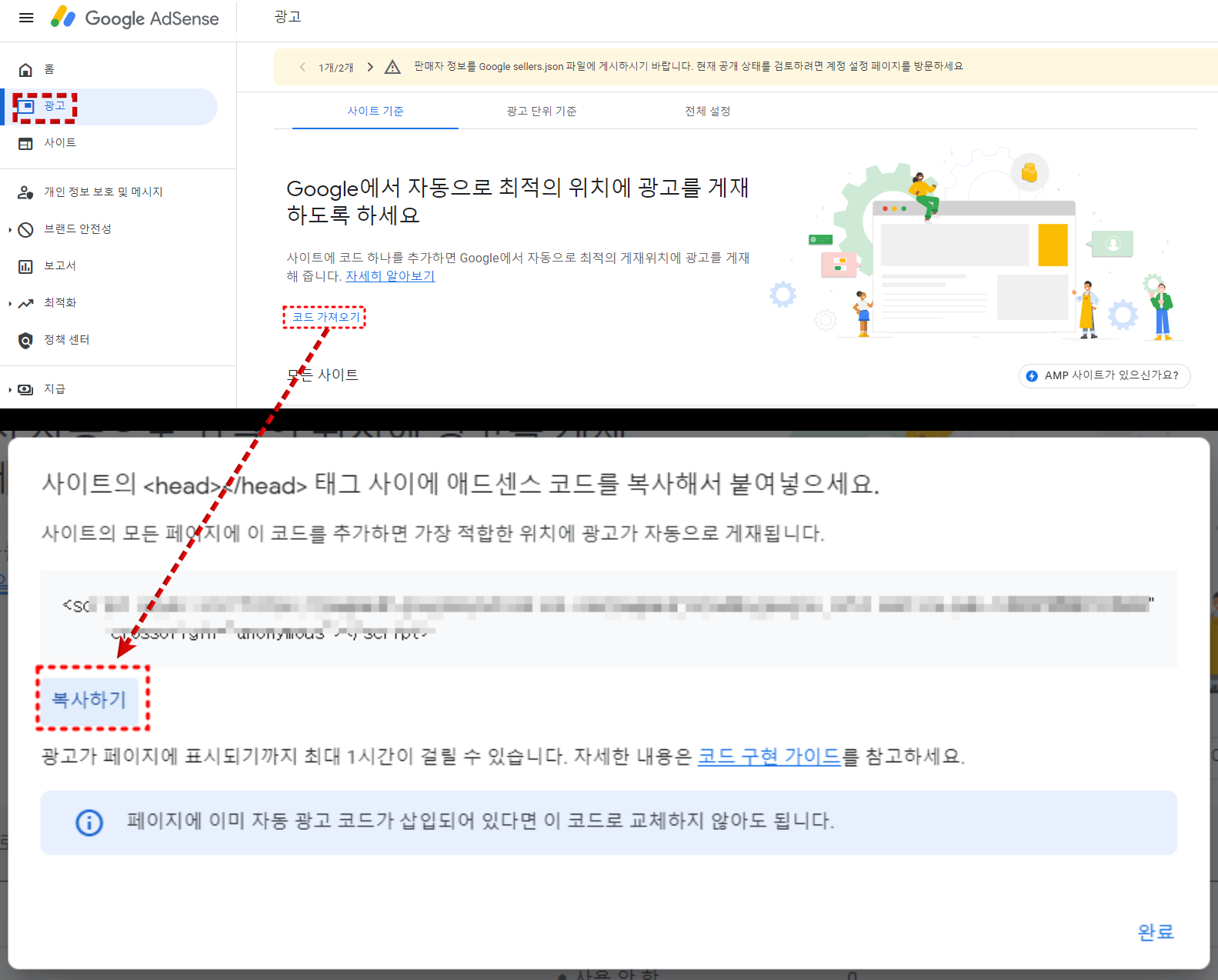Click the 정책 센터 shield icon
The height and width of the screenshot is (980, 1218).
(x=25, y=340)
